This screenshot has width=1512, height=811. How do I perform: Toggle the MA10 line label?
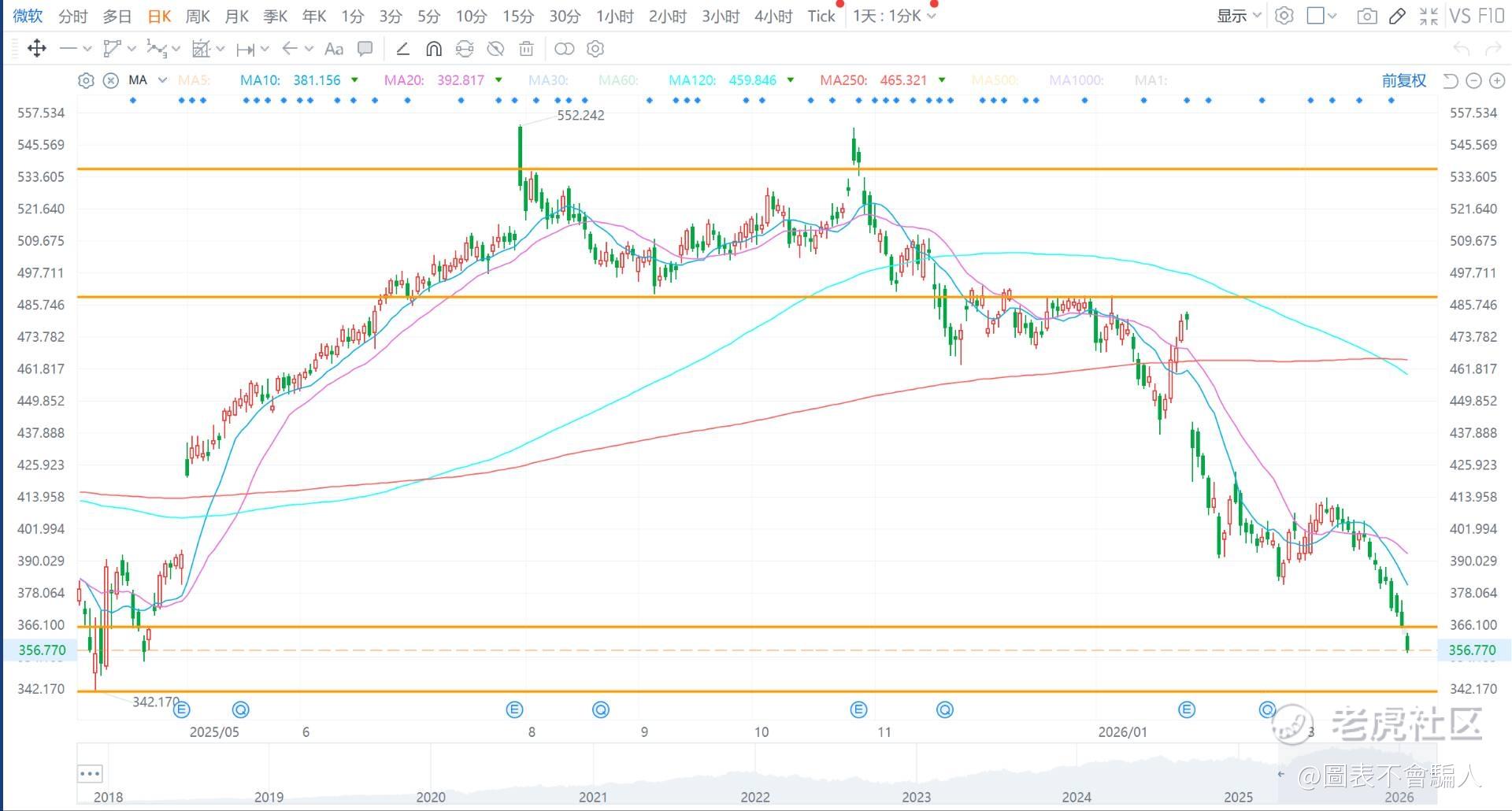coord(260,80)
